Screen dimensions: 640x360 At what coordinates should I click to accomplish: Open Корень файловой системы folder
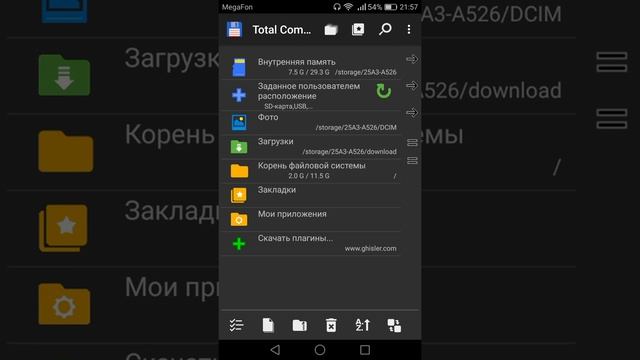pyautogui.click(x=310, y=171)
